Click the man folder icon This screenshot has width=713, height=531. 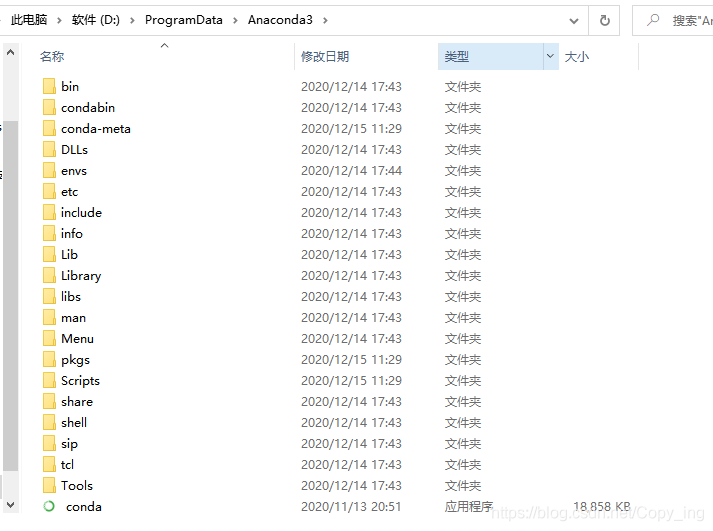49,317
